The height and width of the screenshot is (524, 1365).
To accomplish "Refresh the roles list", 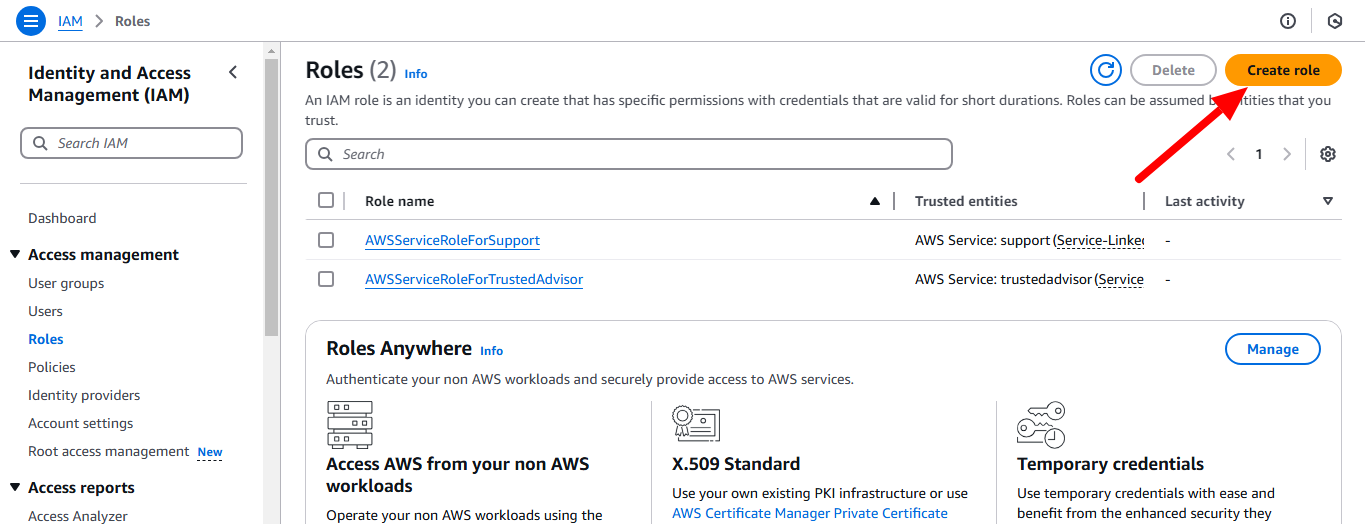I will (1106, 70).
